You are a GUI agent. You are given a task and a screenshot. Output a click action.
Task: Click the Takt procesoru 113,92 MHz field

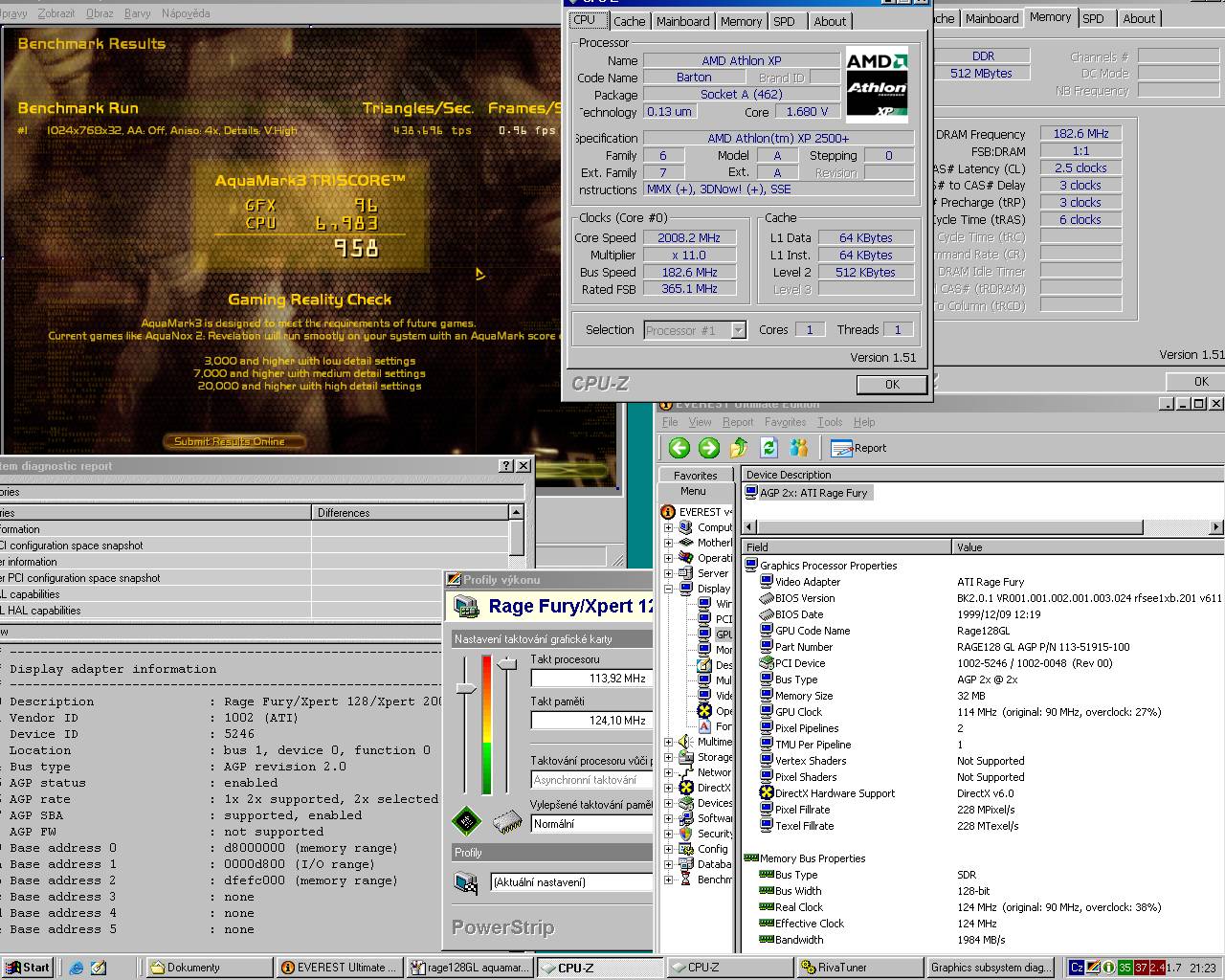(x=591, y=679)
